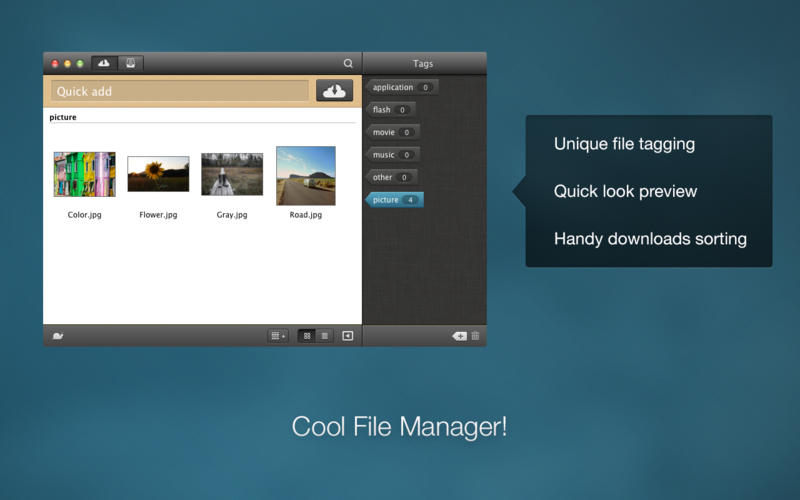Click the Tags panel header
The image size is (800, 500).
[x=423, y=63]
